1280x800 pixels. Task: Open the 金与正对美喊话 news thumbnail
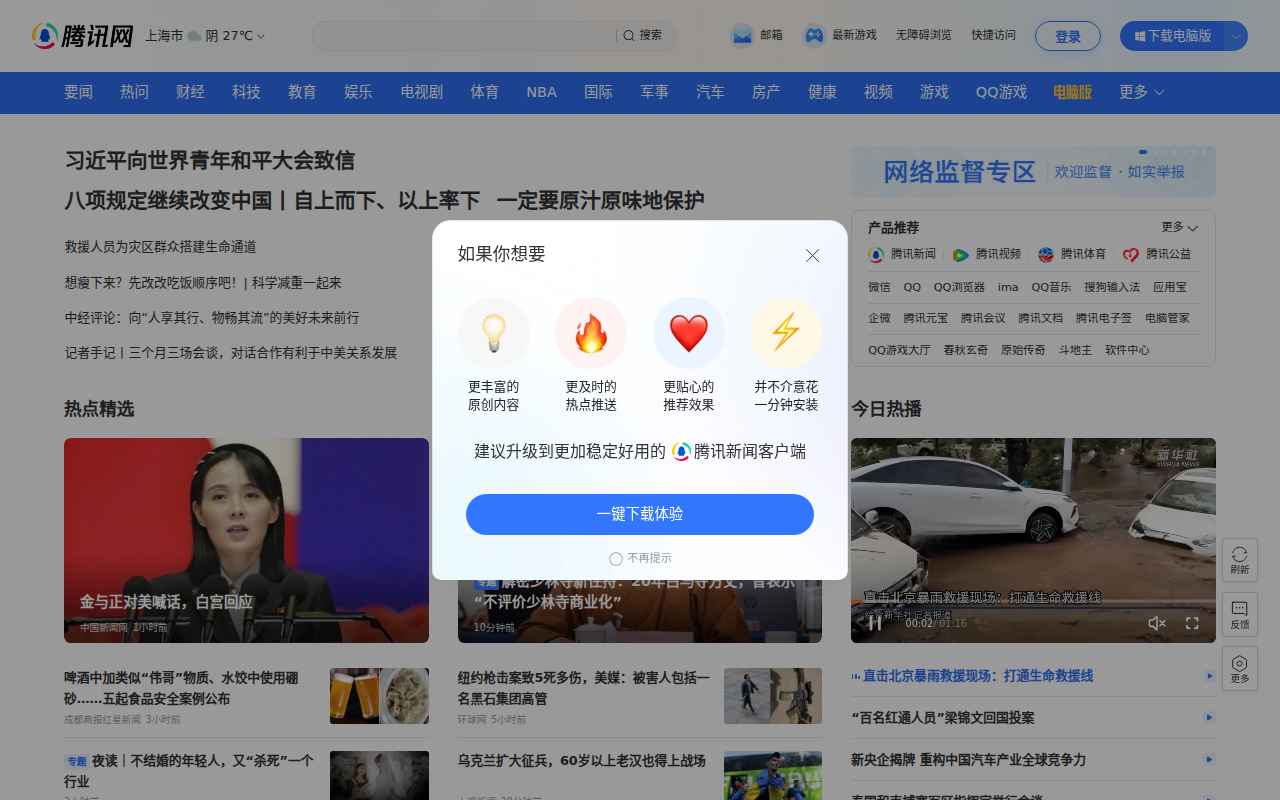(246, 540)
